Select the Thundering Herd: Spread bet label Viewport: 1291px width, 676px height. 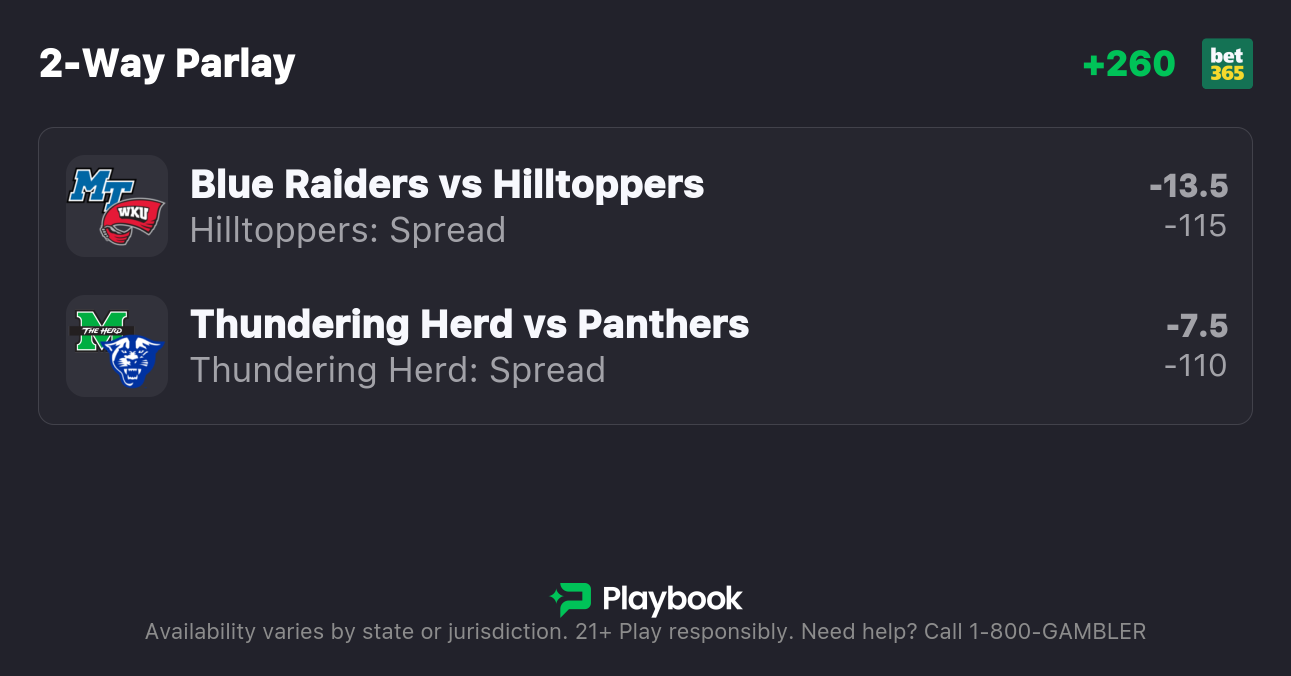398,370
